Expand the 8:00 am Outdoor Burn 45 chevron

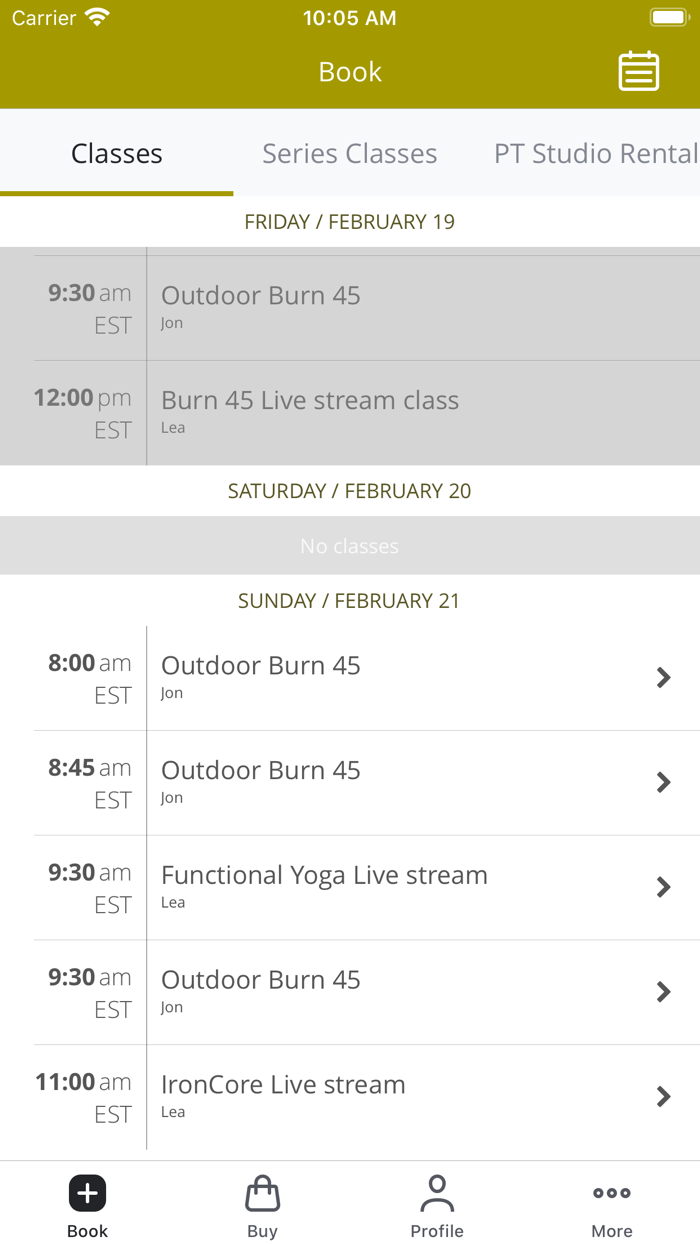[663, 678]
